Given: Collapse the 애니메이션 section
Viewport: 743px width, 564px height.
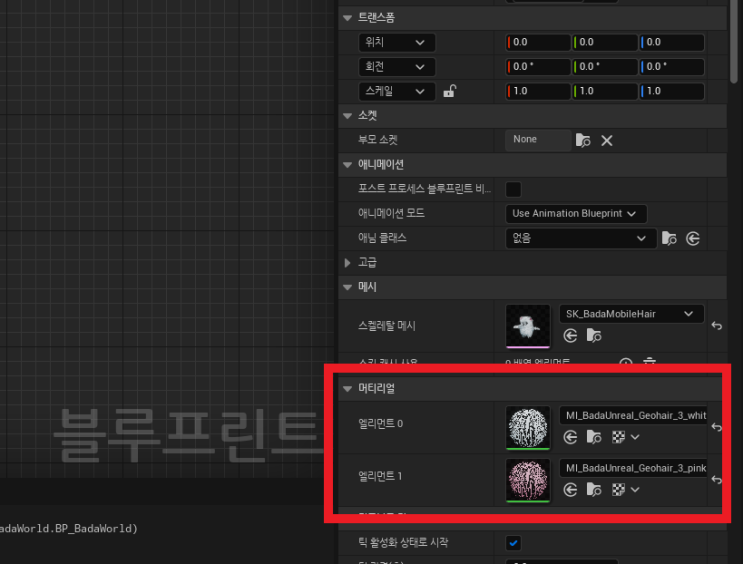Looking at the screenshot, I should (x=347, y=165).
